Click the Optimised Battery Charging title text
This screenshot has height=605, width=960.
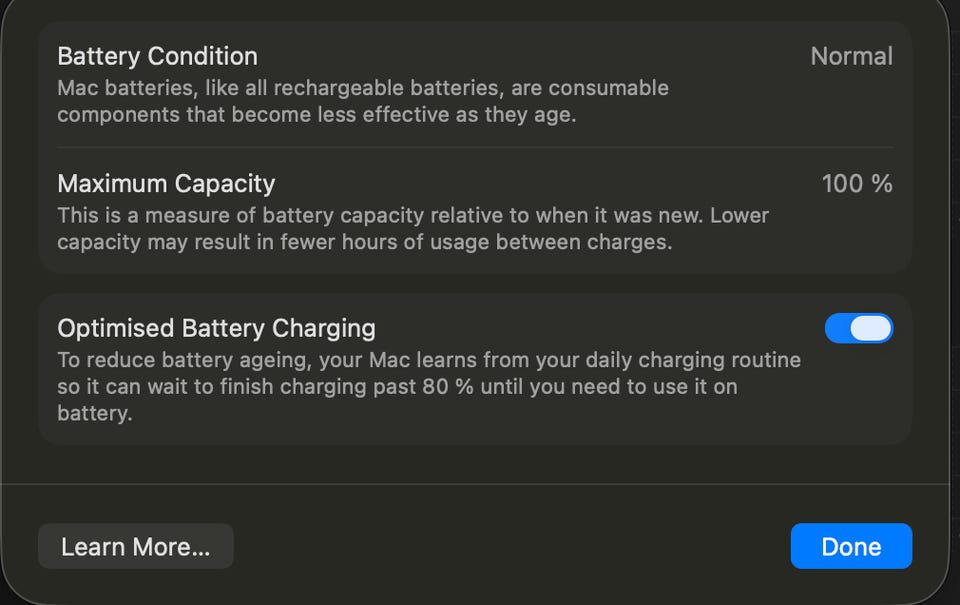tap(216, 328)
